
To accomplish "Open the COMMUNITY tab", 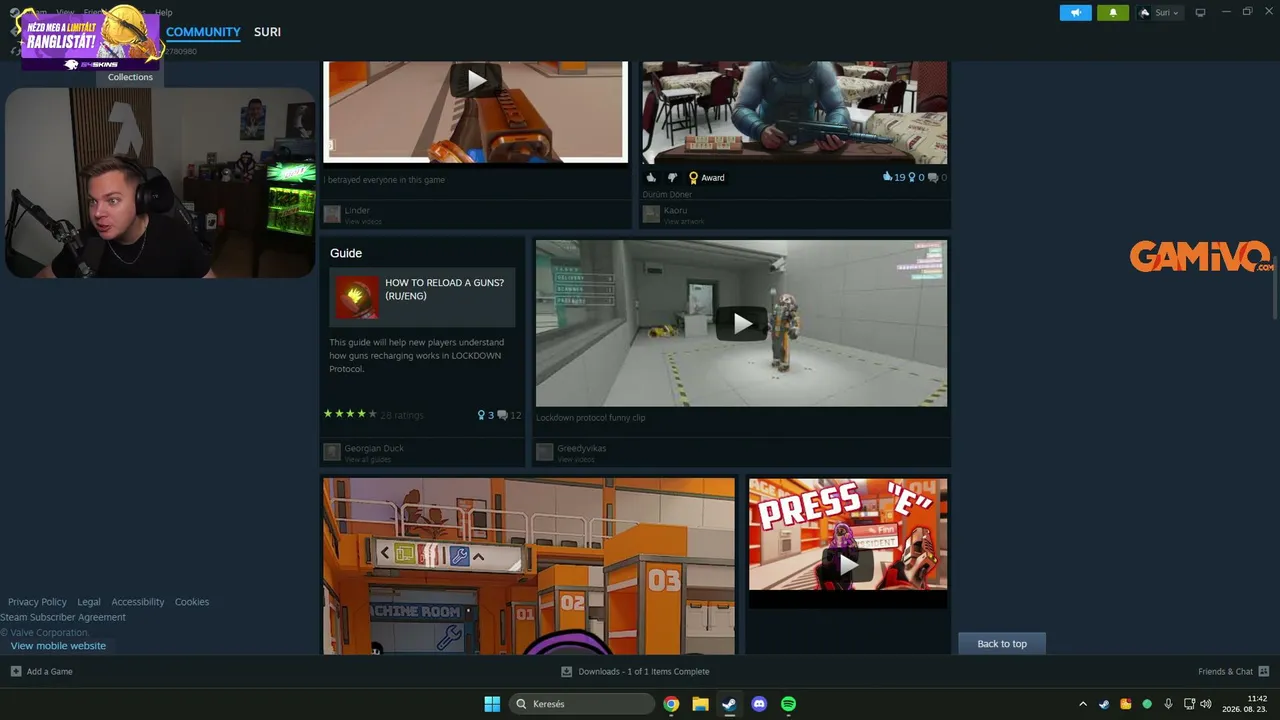I will coord(203,32).
